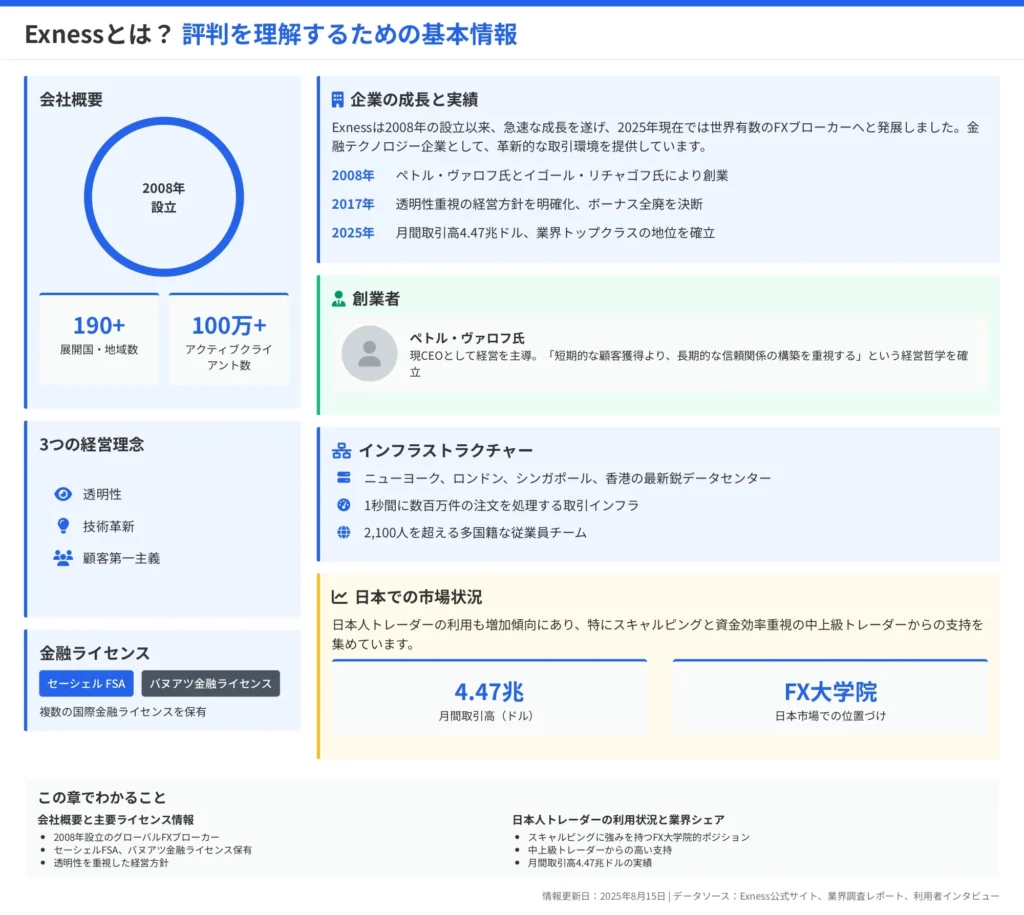This screenshot has height=915, width=1024.
Task: Click the line 1秒間に数百万件の注文を処理する取引インフラ
Action: pos(502,506)
